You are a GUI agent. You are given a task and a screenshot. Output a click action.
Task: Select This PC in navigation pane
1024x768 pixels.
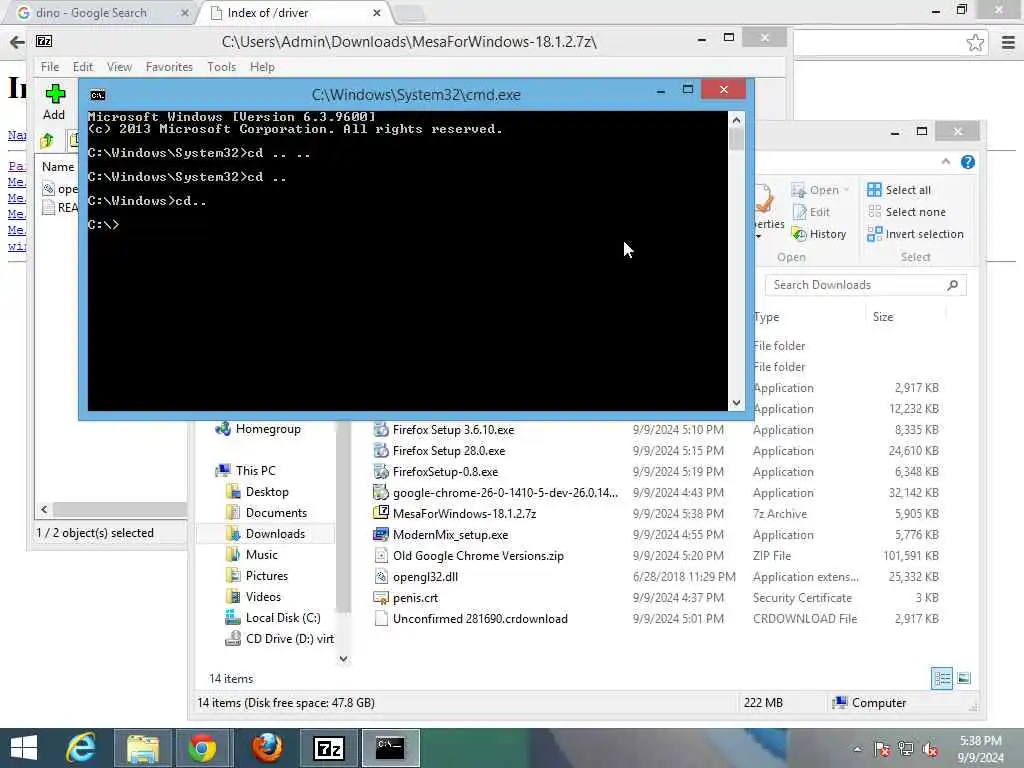[246, 470]
